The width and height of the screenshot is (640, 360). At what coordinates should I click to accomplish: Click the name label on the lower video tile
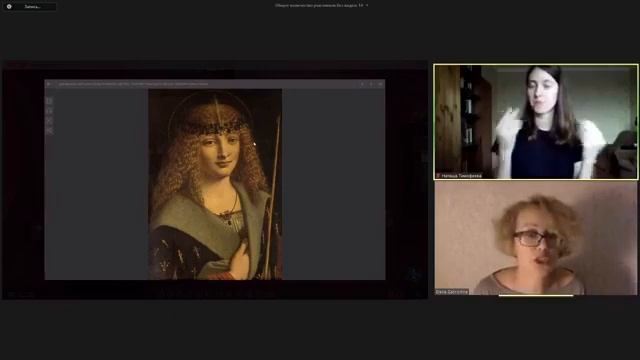452,292
